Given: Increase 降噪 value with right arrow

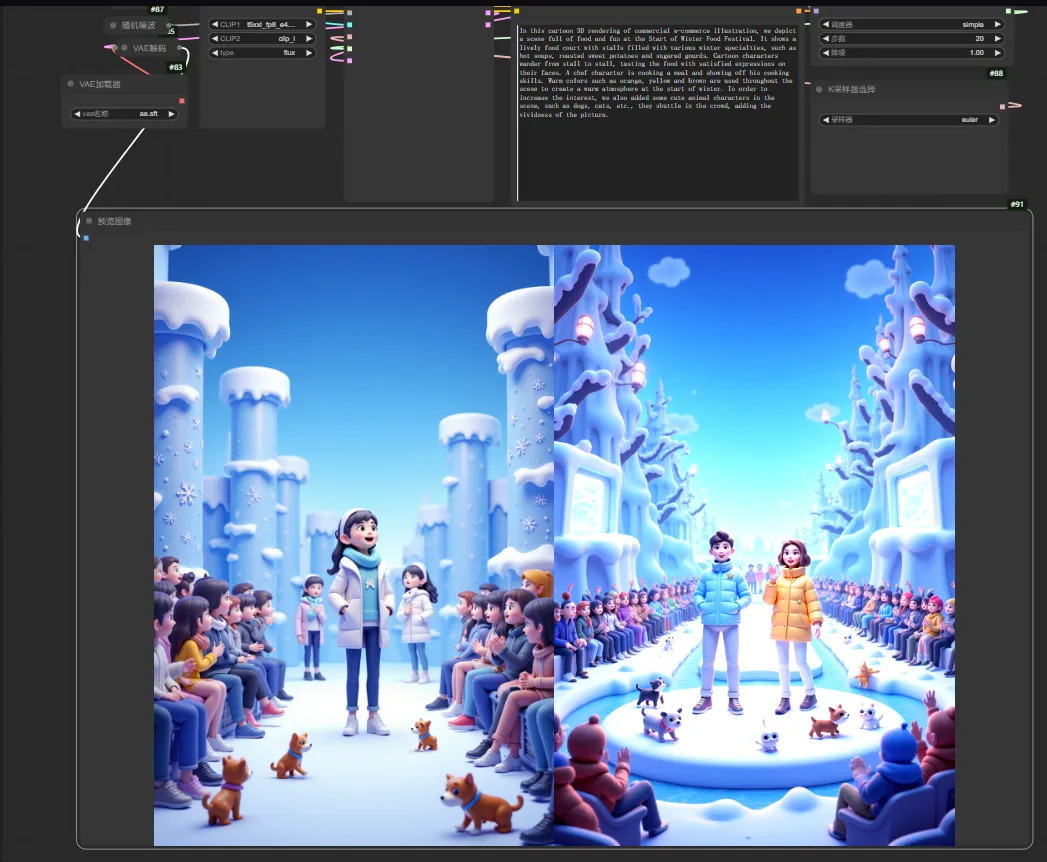Looking at the screenshot, I should coord(996,52).
